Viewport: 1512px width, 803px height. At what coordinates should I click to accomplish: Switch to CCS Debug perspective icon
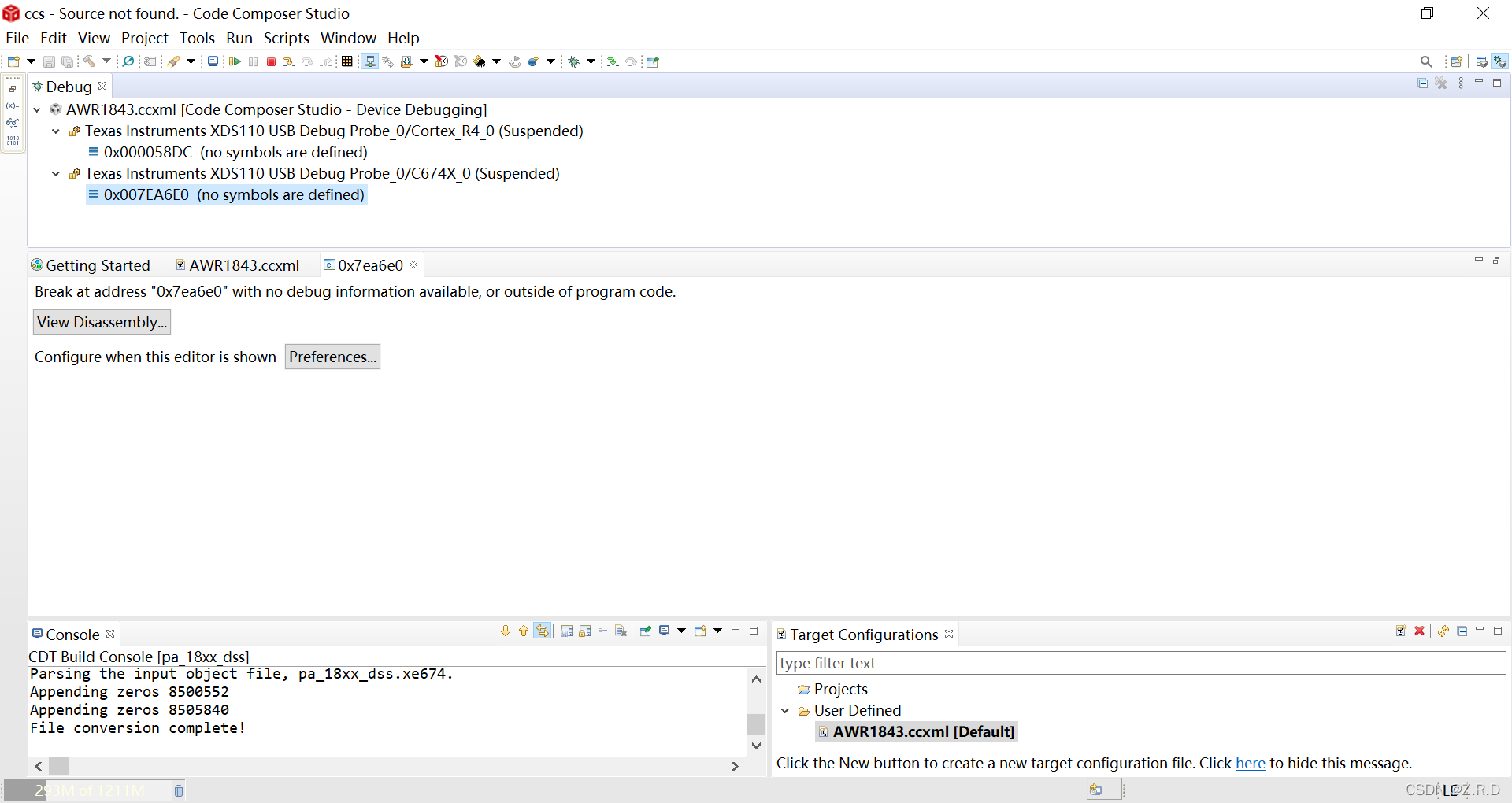[1500, 61]
